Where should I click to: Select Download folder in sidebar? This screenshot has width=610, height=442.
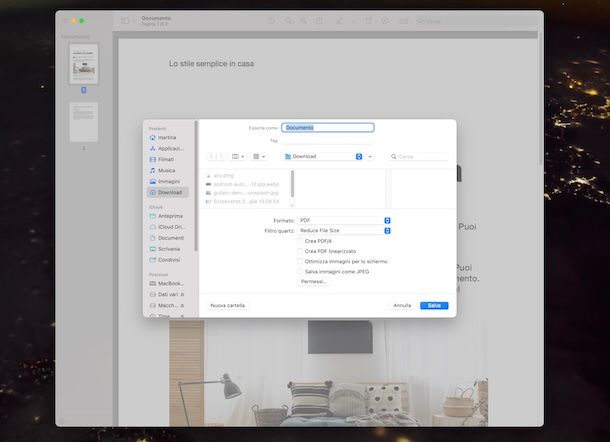168,192
